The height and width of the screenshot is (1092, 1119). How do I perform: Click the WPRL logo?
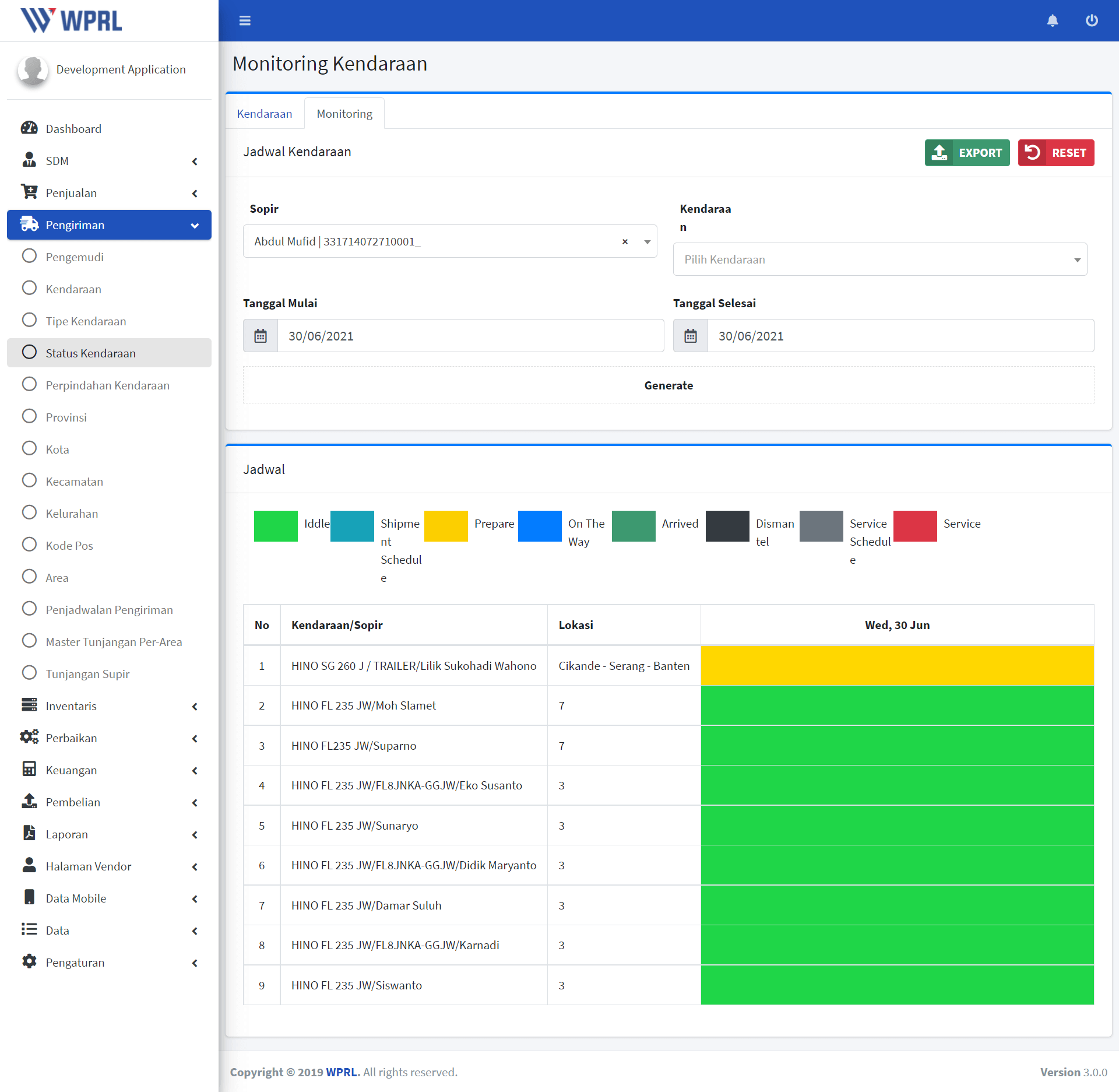coord(71,21)
